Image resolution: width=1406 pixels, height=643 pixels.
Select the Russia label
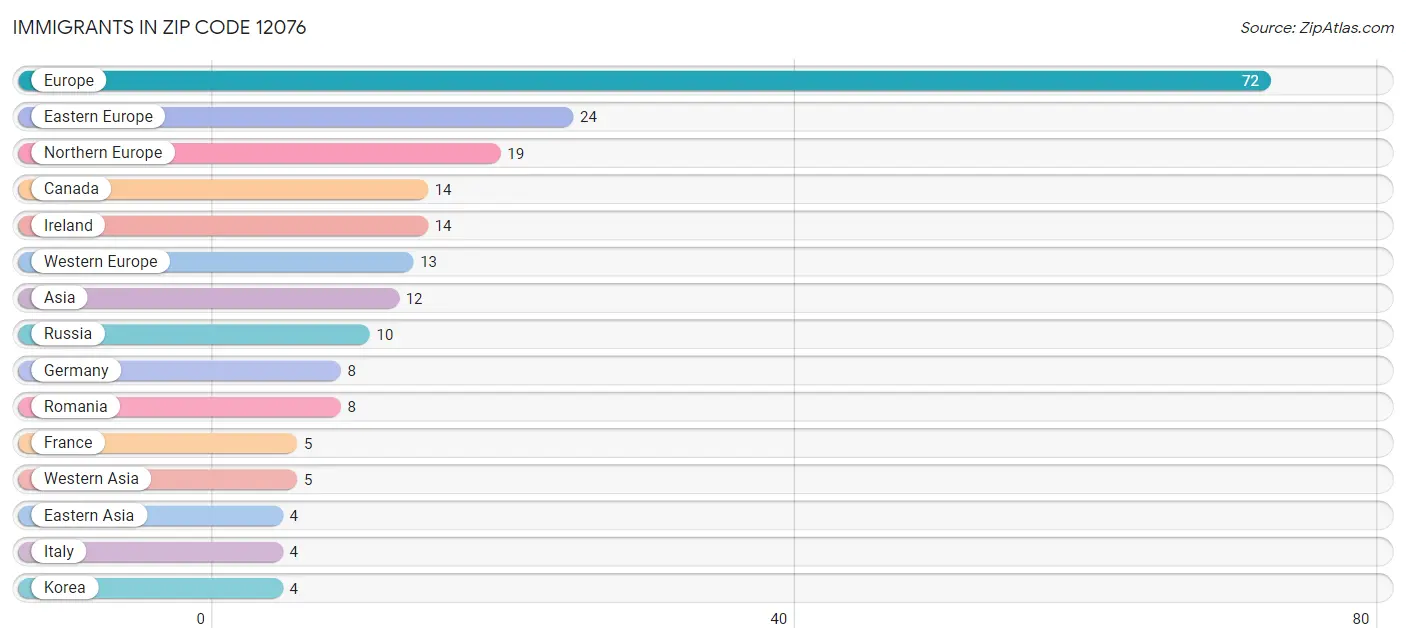click(x=68, y=334)
